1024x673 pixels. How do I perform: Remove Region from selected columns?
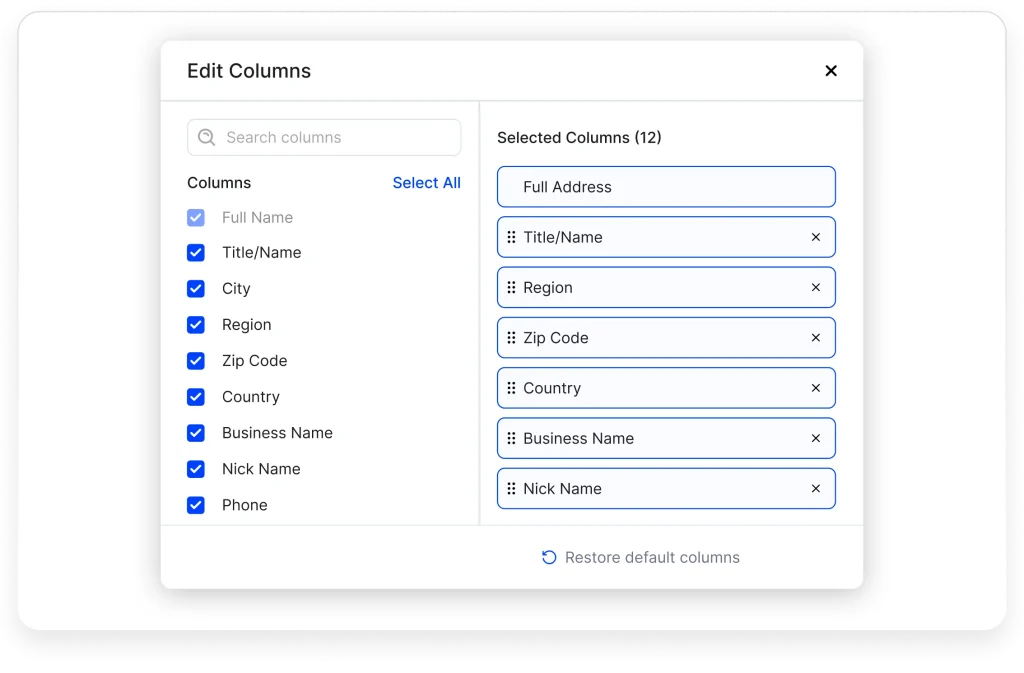point(816,287)
